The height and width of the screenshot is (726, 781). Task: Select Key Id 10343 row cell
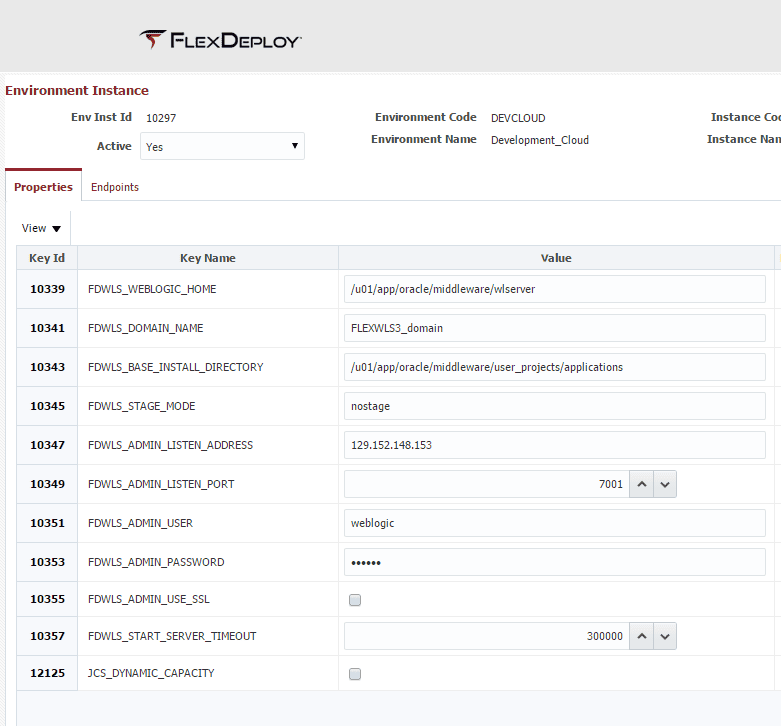tap(47, 367)
